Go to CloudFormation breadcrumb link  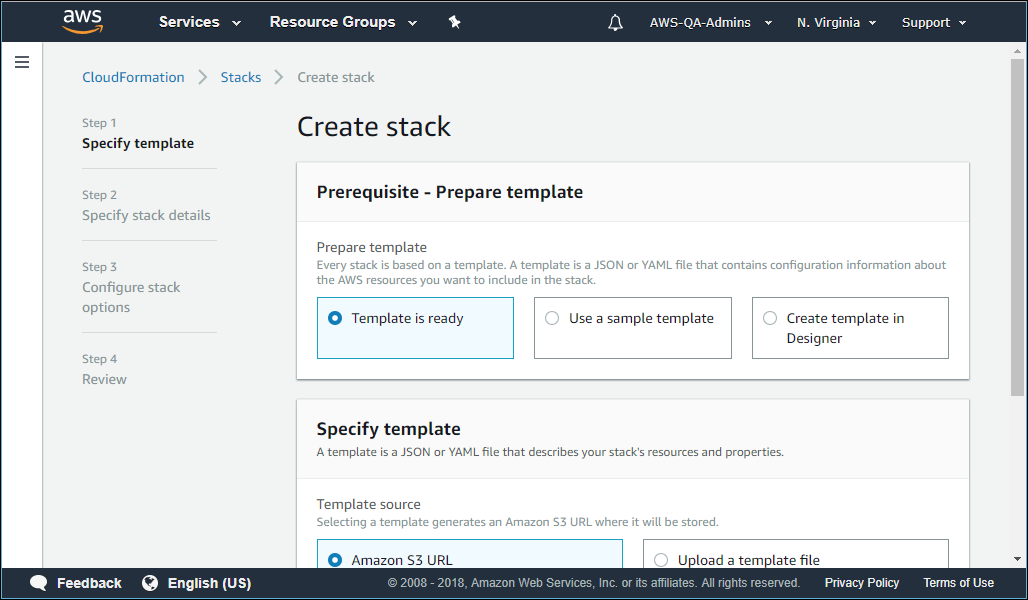coord(133,77)
